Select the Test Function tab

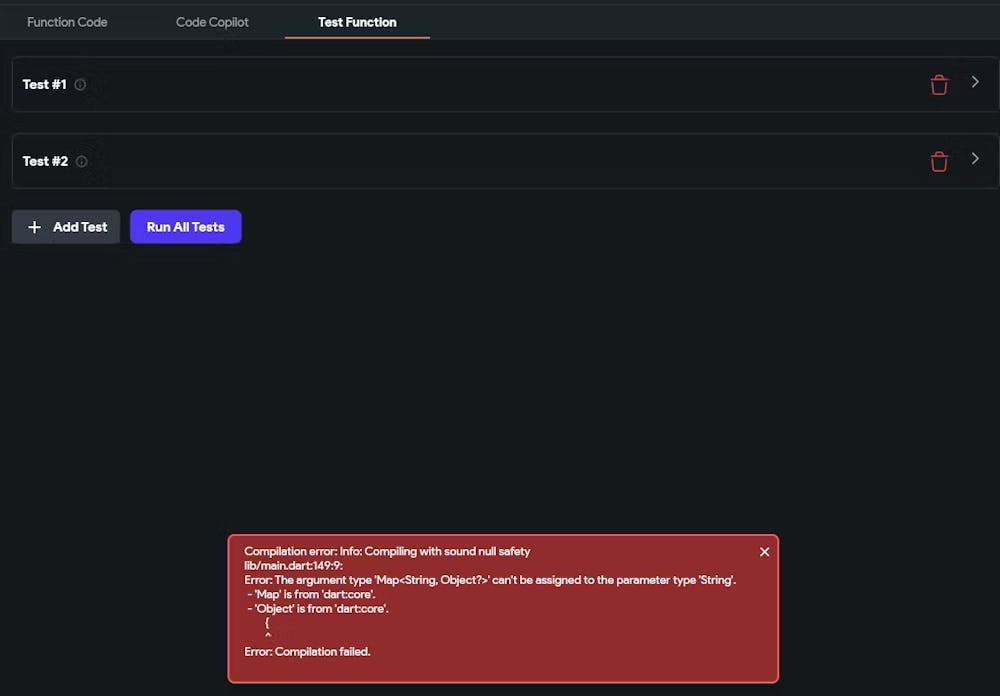357,22
